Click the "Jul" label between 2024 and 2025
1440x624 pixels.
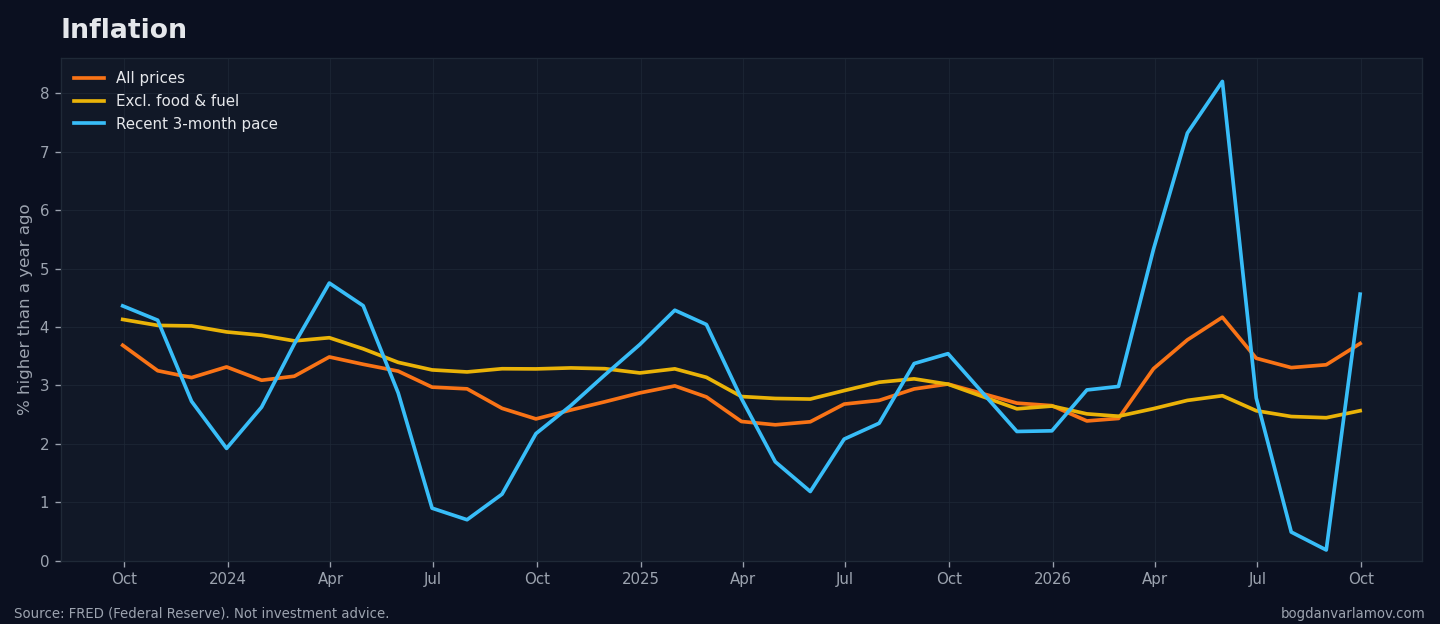coord(432,579)
